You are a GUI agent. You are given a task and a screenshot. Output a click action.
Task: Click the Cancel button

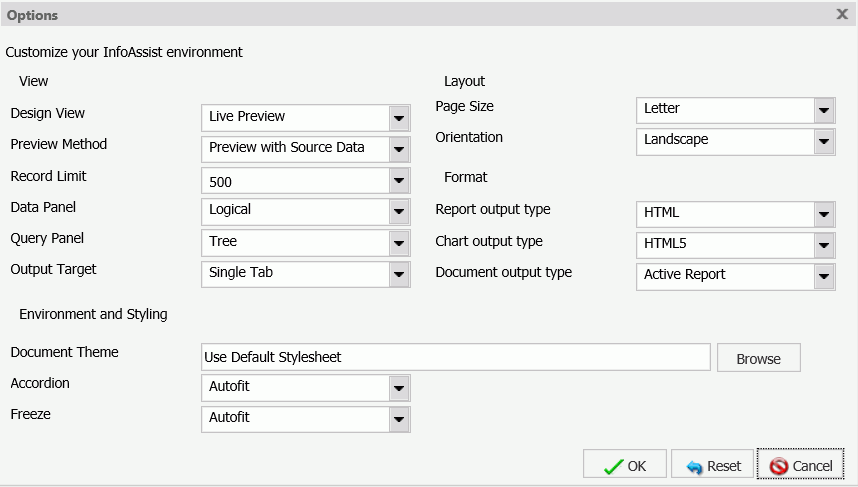point(801,464)
